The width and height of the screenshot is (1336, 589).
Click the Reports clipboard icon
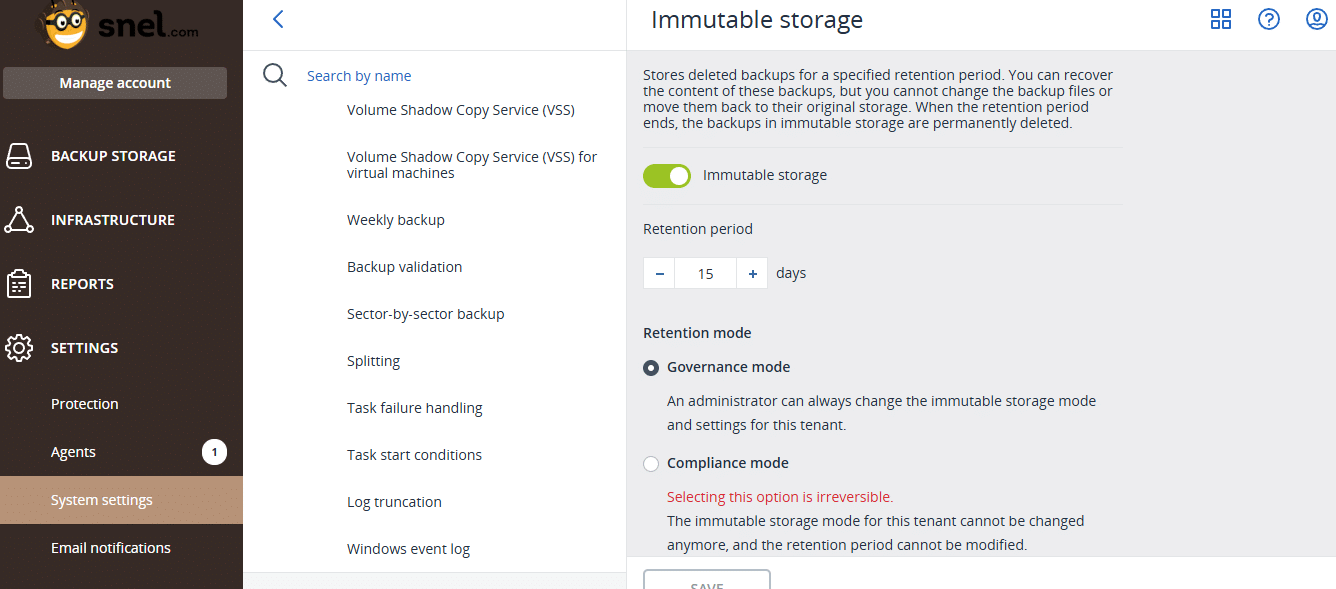[19, 284]
